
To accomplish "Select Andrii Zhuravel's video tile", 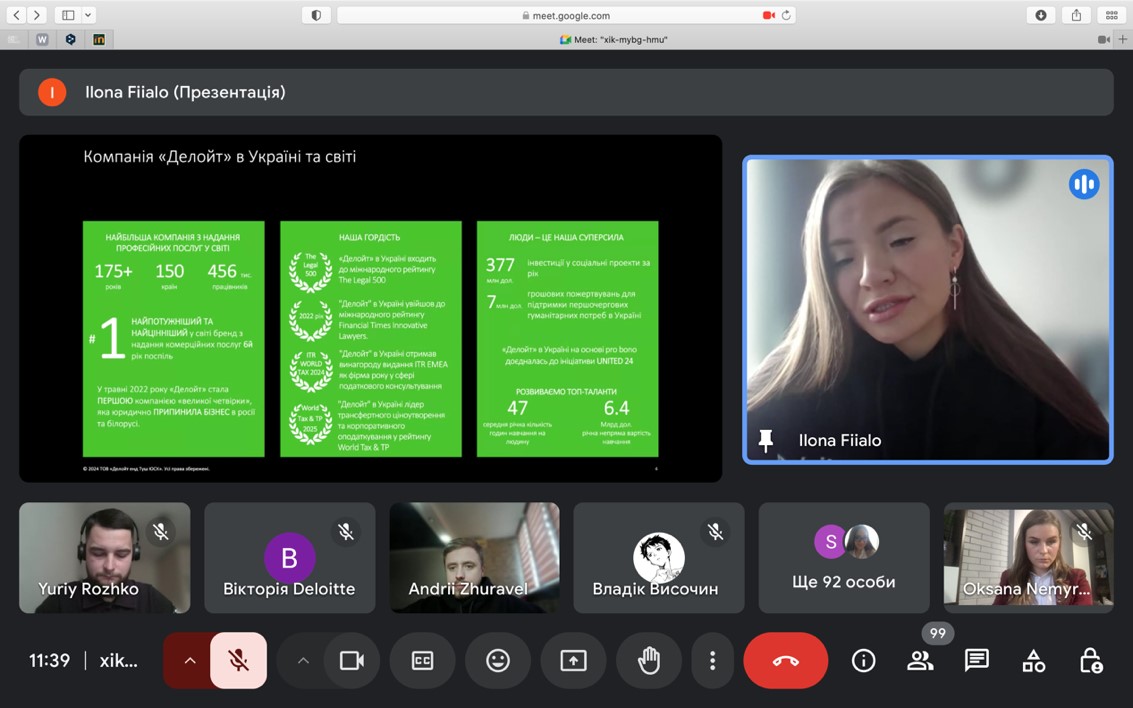I will click(x=475, y=558).
